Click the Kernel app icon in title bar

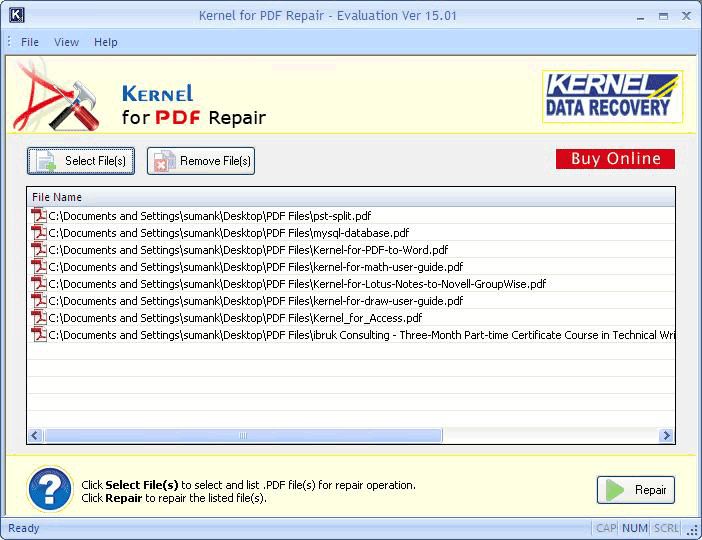click(x=15, y=15)
